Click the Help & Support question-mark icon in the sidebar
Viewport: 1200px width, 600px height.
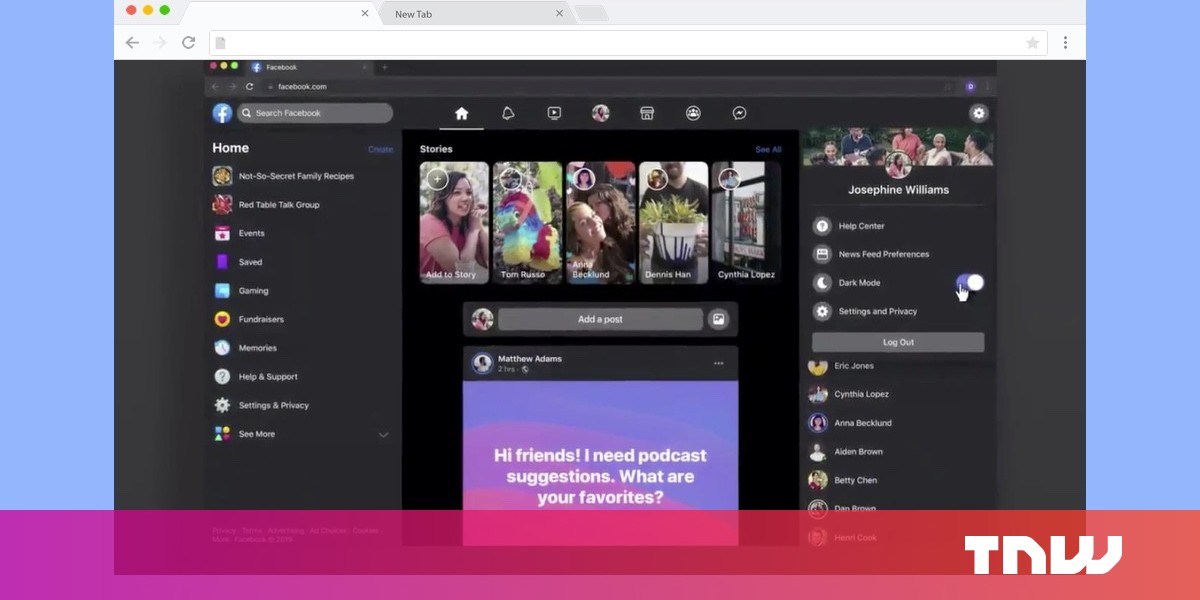(222, 377)
